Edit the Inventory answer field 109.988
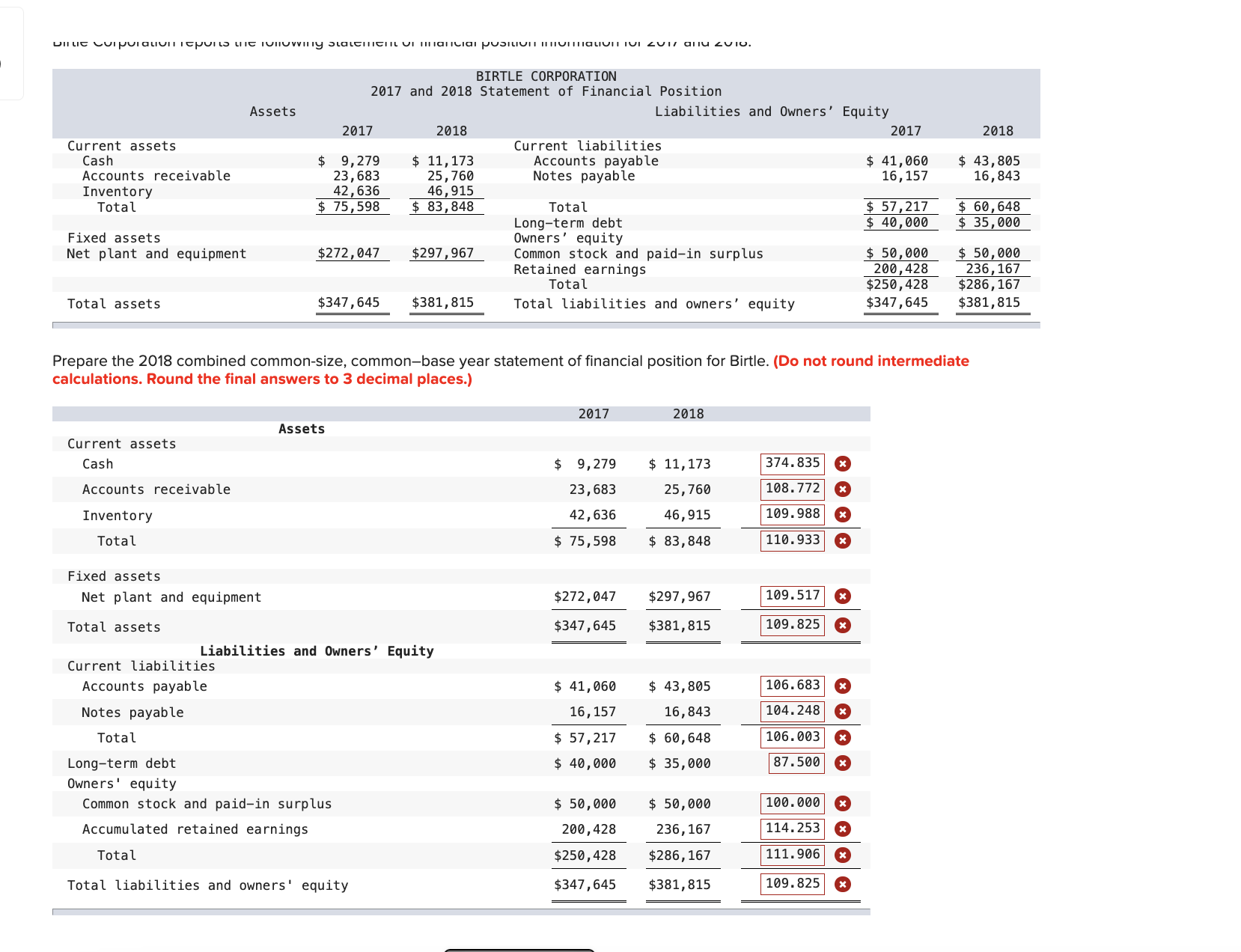The width and height of the screenshot is (1241, 952). (x=793, y=514)
